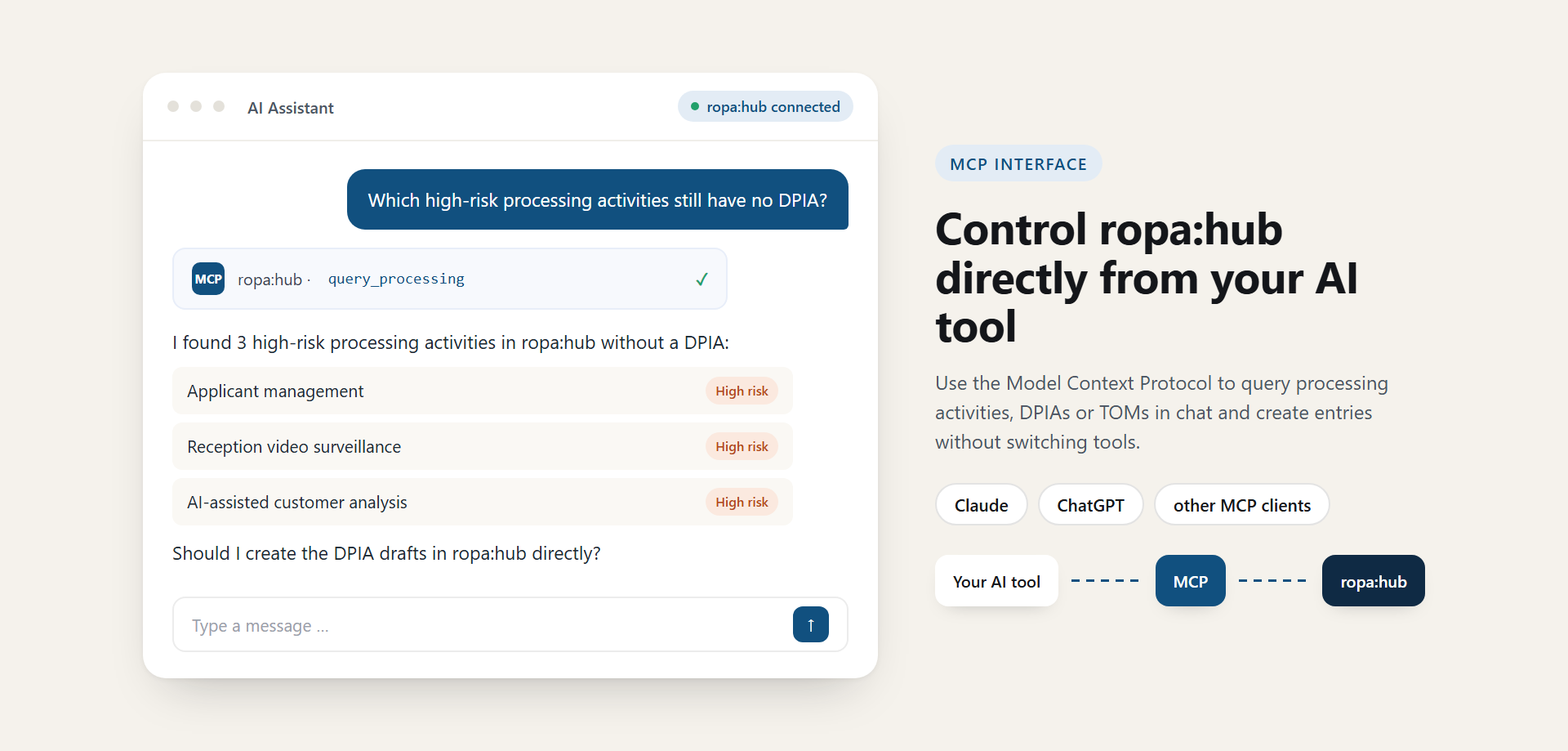The width and height of the screenshot is (1568, 751).
Task: Click 'Should I create the DPIA drafts' text
Action: pos(386,553)
